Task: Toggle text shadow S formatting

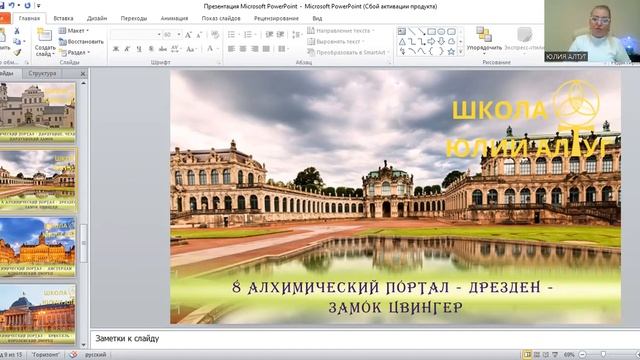Action: click(151, 49)
